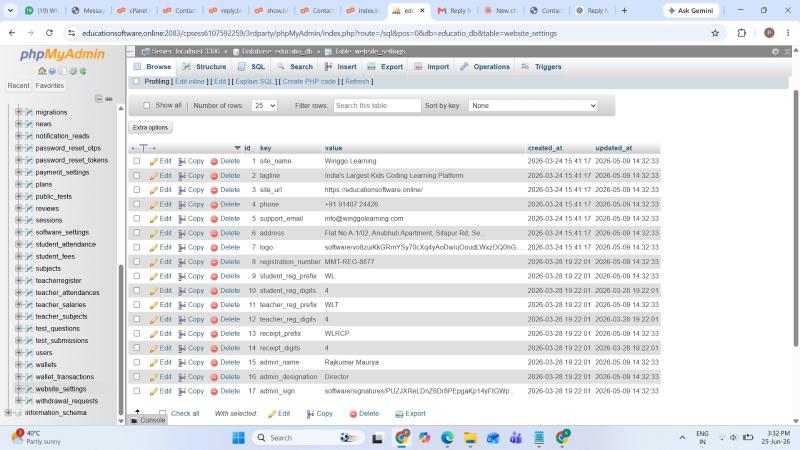Open Number of rows dropdown
The width and height of the screenshot is (800, 450).
point(264,106)
